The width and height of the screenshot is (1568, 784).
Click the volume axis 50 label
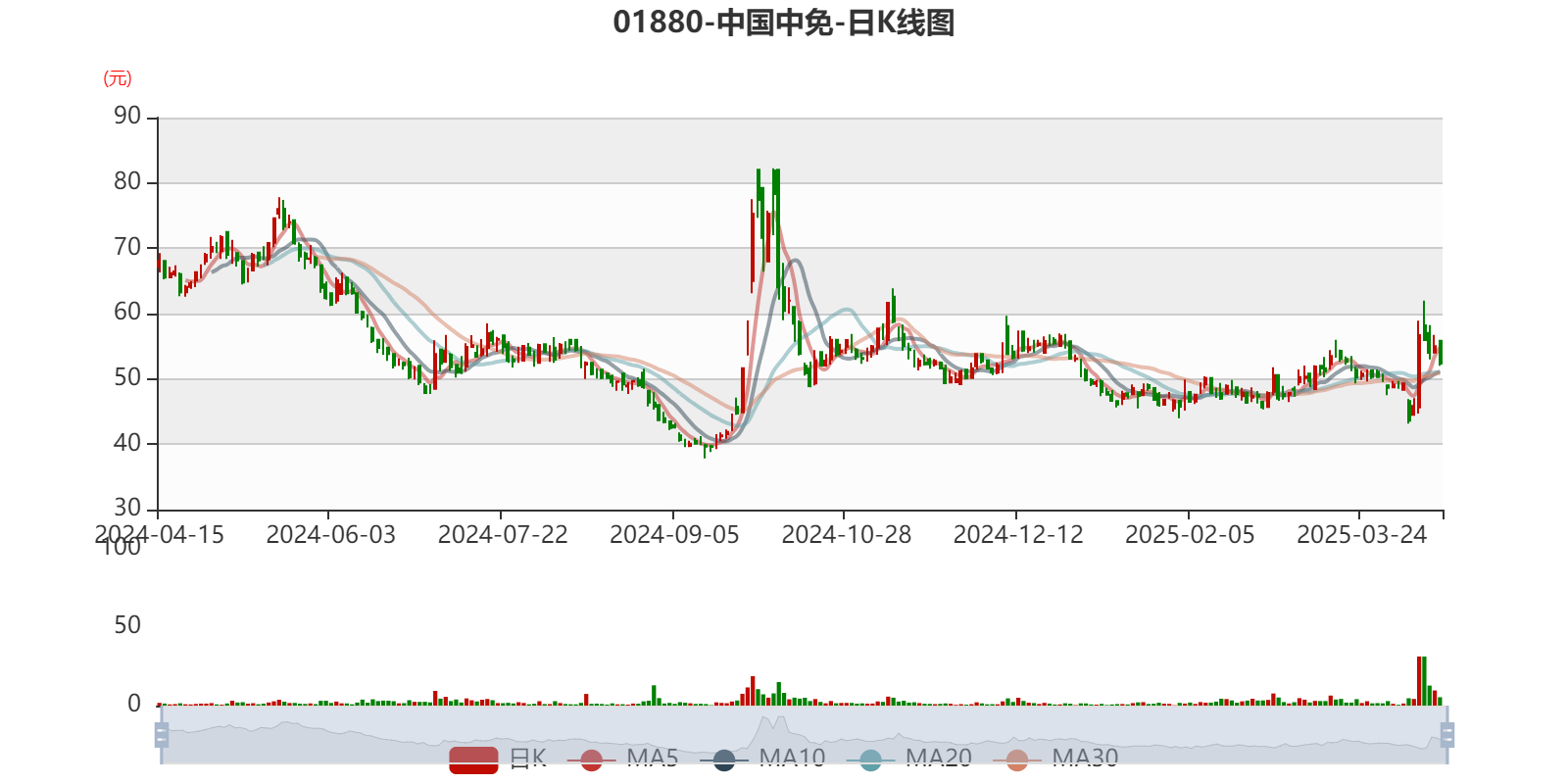(x=127, y=625)
